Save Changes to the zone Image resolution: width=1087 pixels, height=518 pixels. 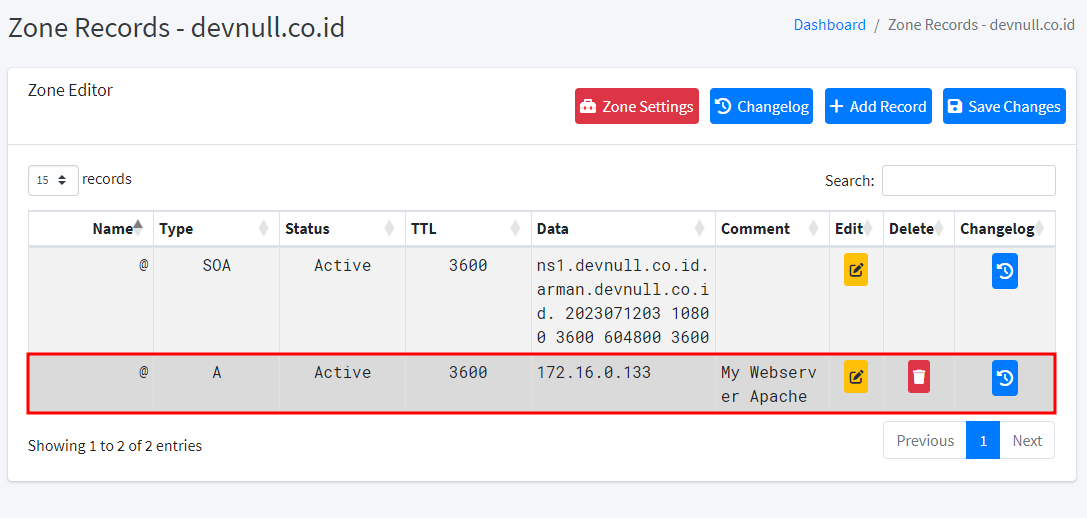click(1003, 106)
